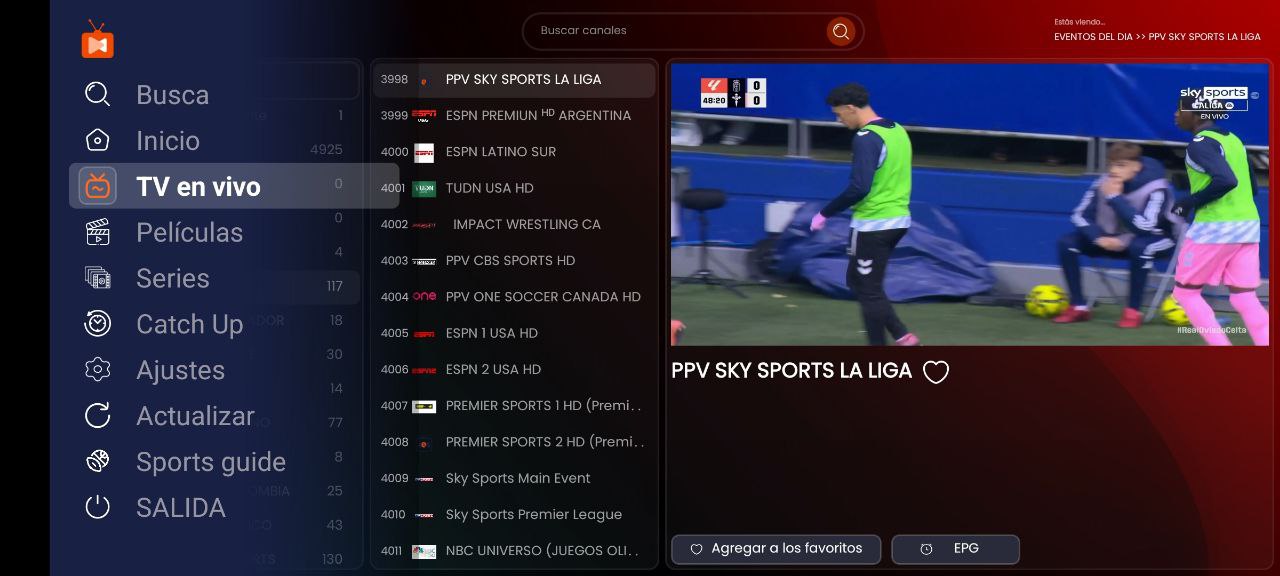Image resolution: width=1280 pixels, height=576 pixels.
Task: Click the orange search magnifier button
Action: tap(840, 31)
